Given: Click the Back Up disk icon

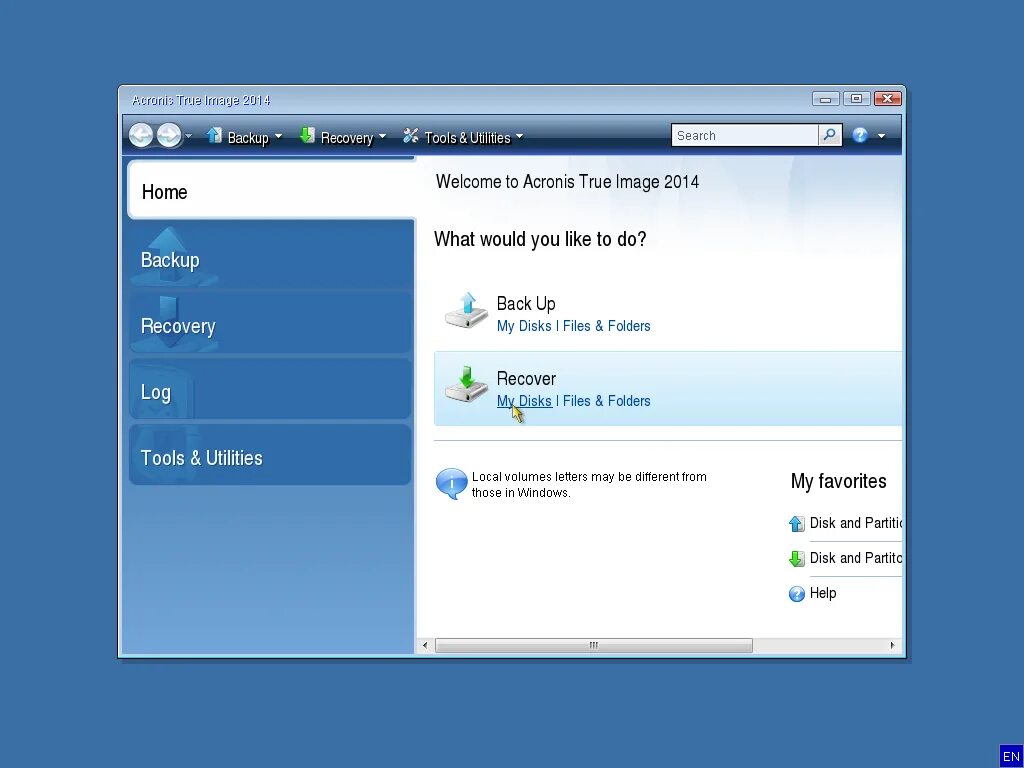Looking at the screenshot, I should (x=466, y=311).
